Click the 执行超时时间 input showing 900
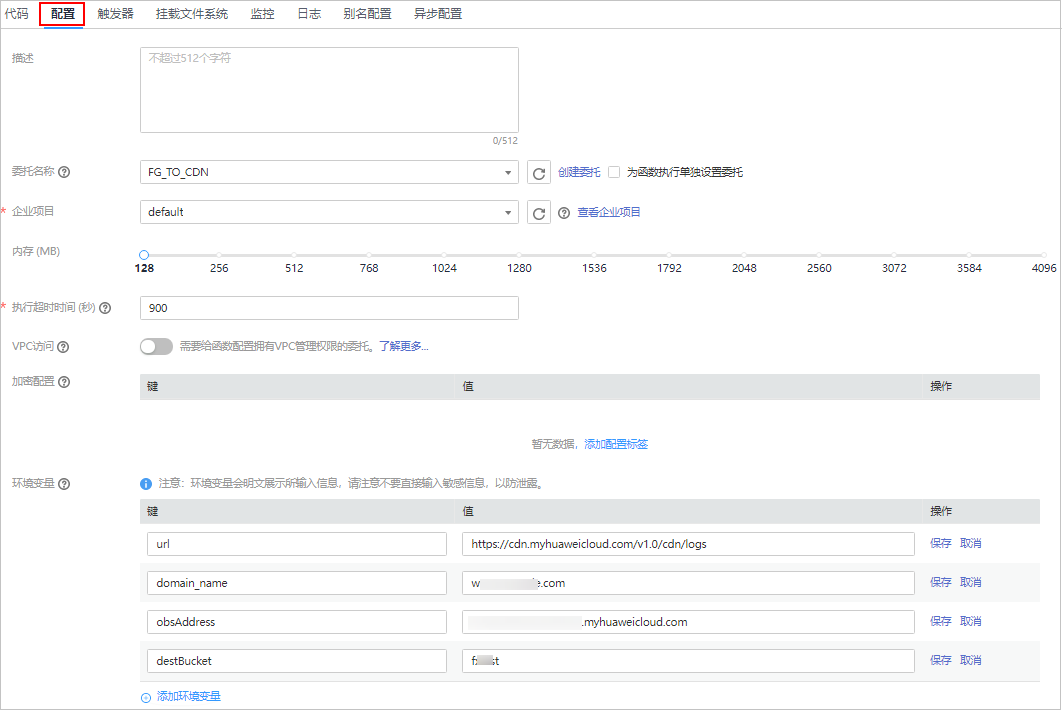The width and height of the screenshot is (1062, 711). click(x=329, y=308)
